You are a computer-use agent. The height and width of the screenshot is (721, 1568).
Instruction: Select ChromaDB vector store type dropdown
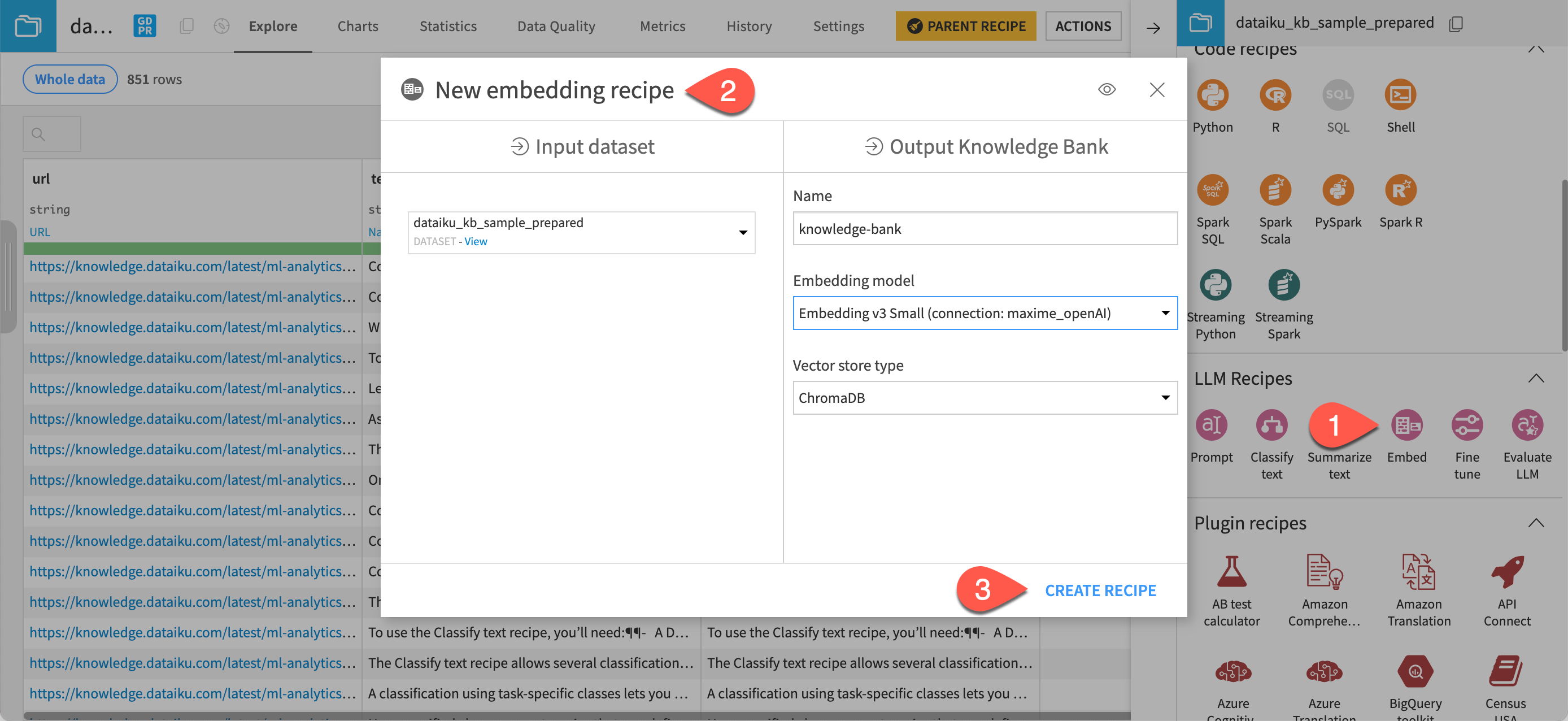click(x=984, y=397)
